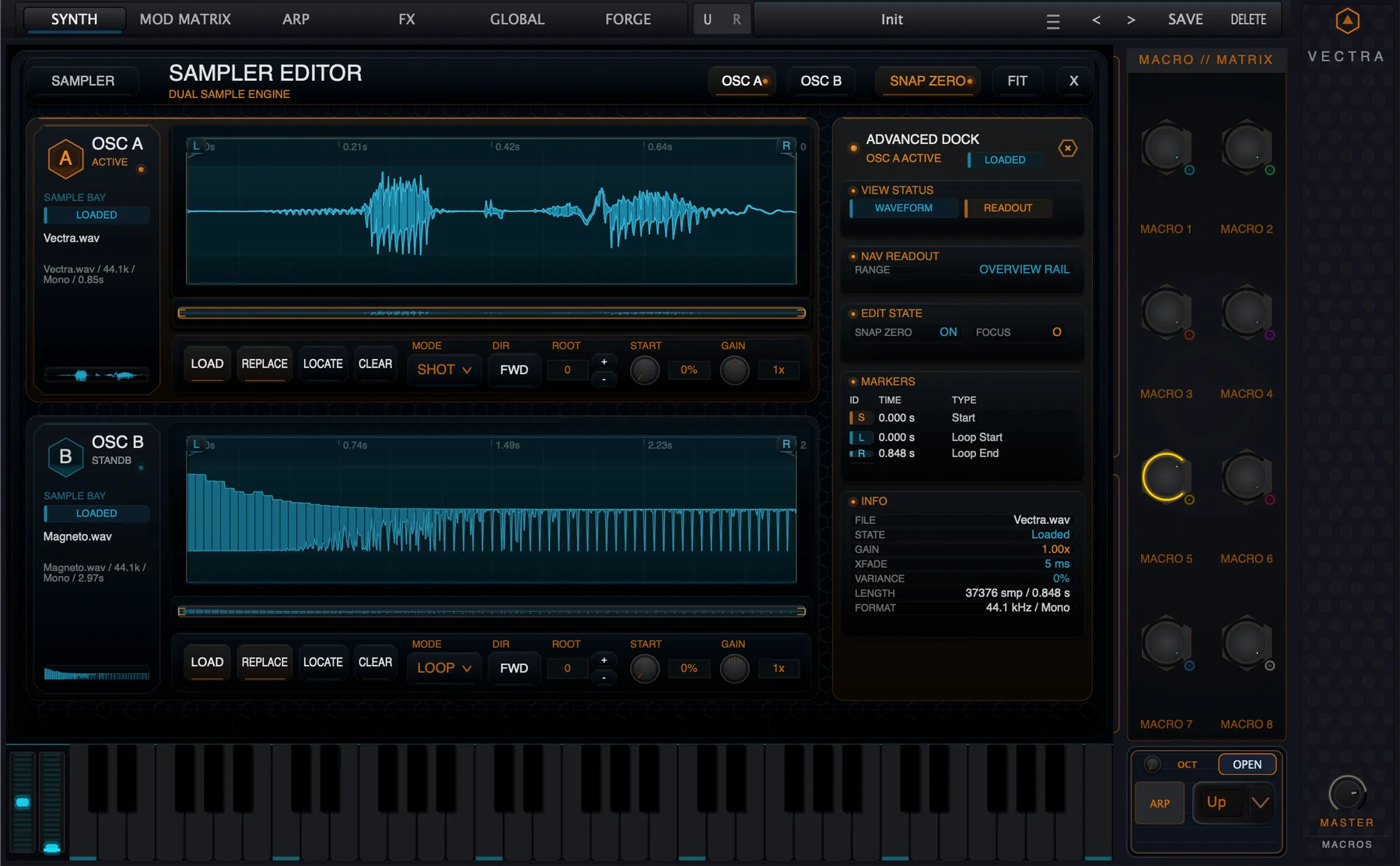Image resolution: width=1400 pixels, height=866 pixels.
Task: Go to previous preset arrow
Action: tap(1096, 20)
